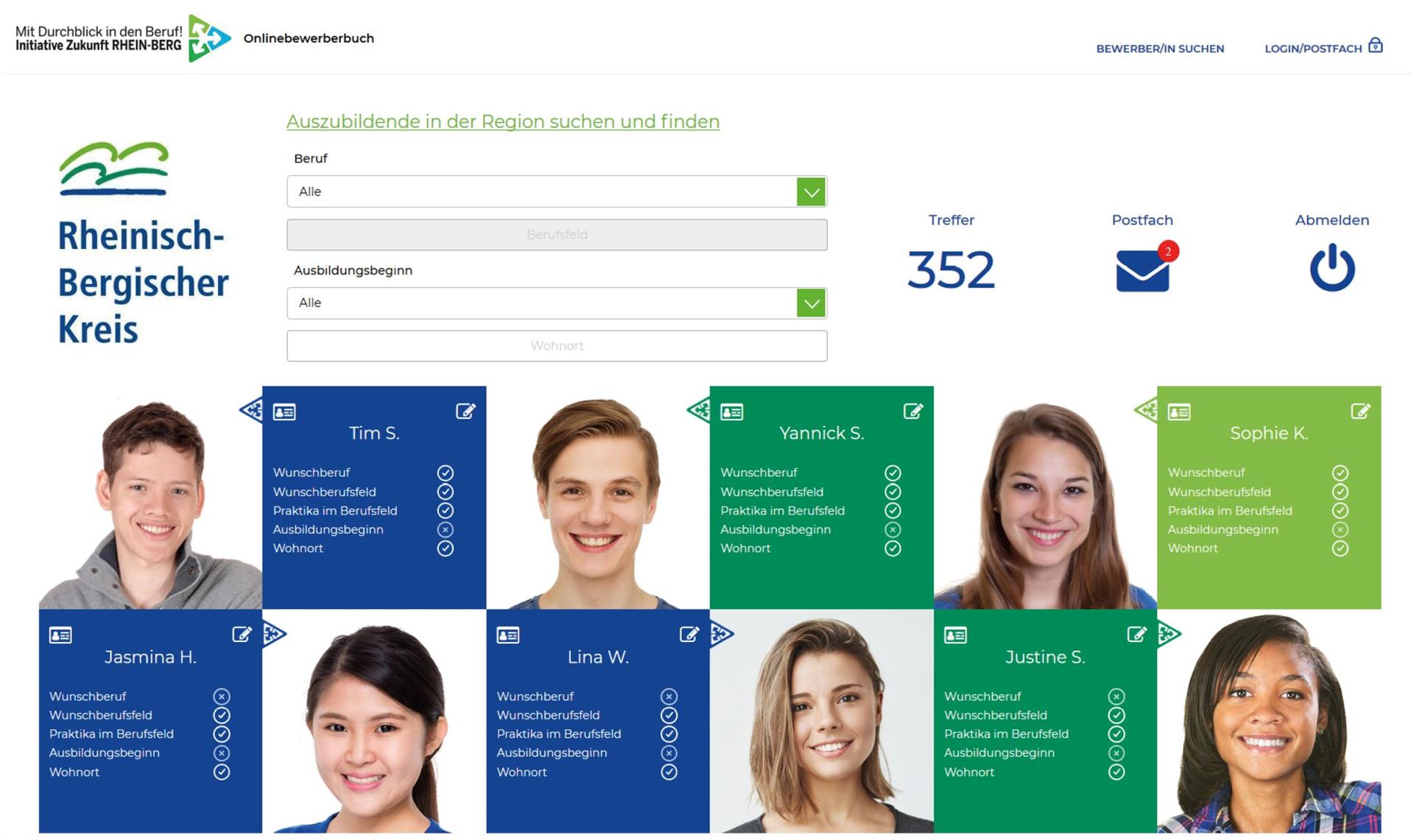The image size is (1414, 840).
Task: Open the Bewerber/in suchen menu item
Action: (x=1160, y=49)
